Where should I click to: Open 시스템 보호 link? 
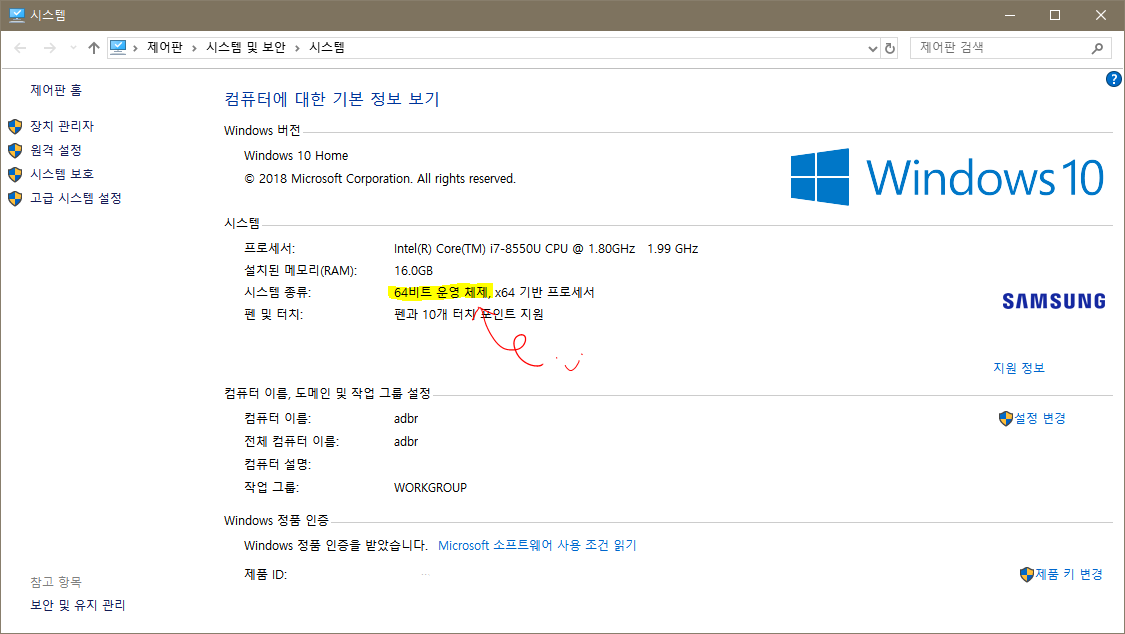(62, 174)
